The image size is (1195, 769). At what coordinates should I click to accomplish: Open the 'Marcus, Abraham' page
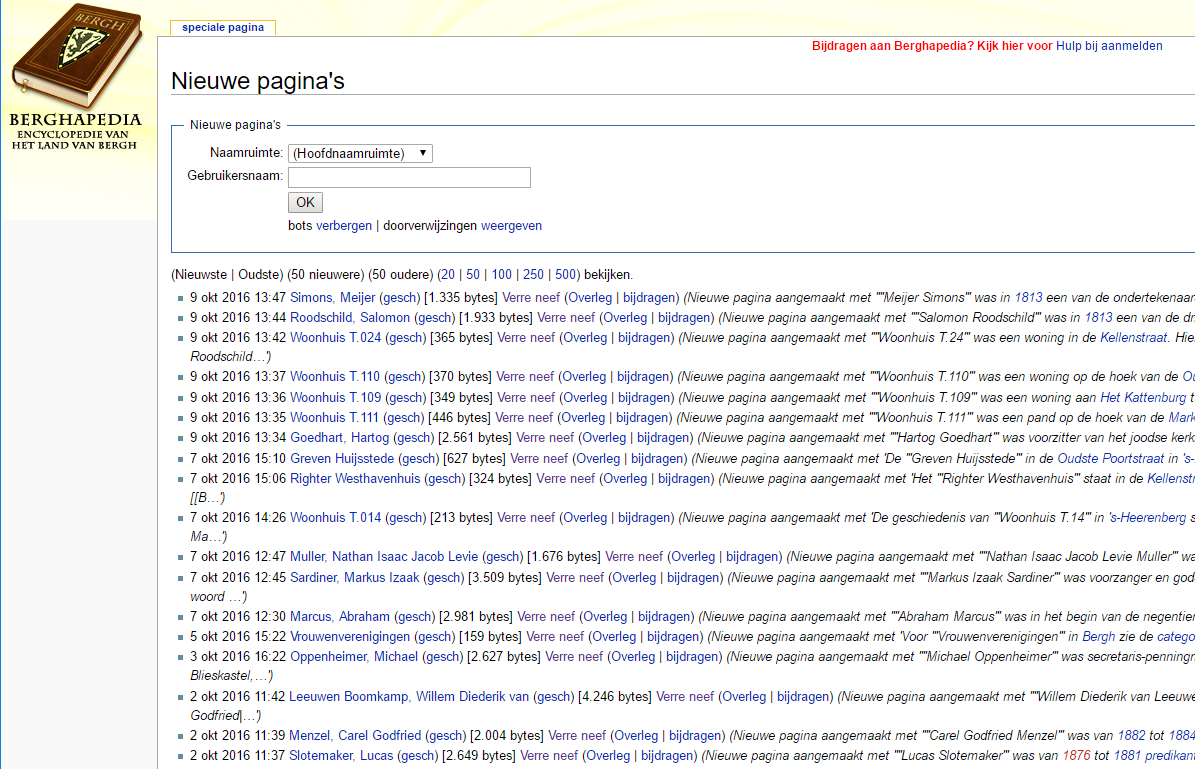(x=339, y=617)
